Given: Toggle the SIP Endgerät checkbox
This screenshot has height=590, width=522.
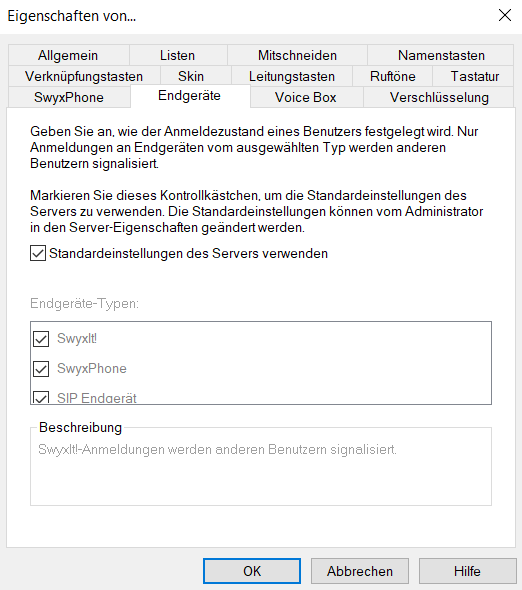Looking at the screenshot, I should click(41, 397).
